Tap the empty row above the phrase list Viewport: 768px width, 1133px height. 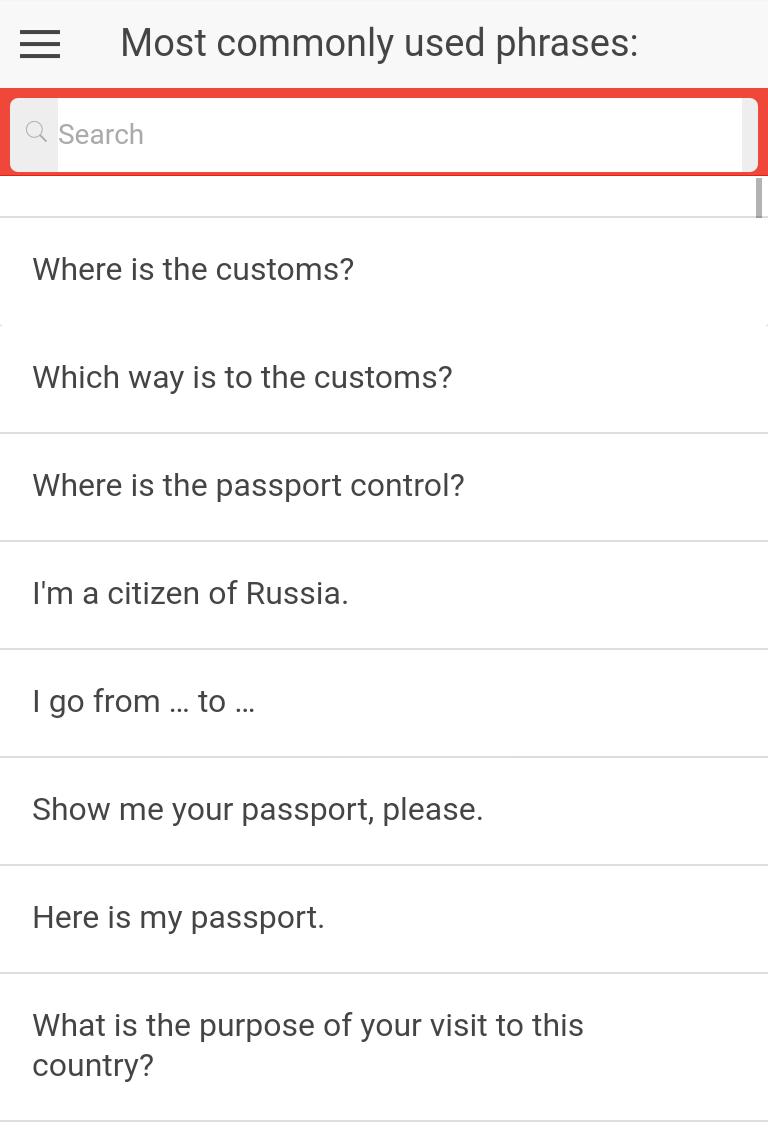384,195
